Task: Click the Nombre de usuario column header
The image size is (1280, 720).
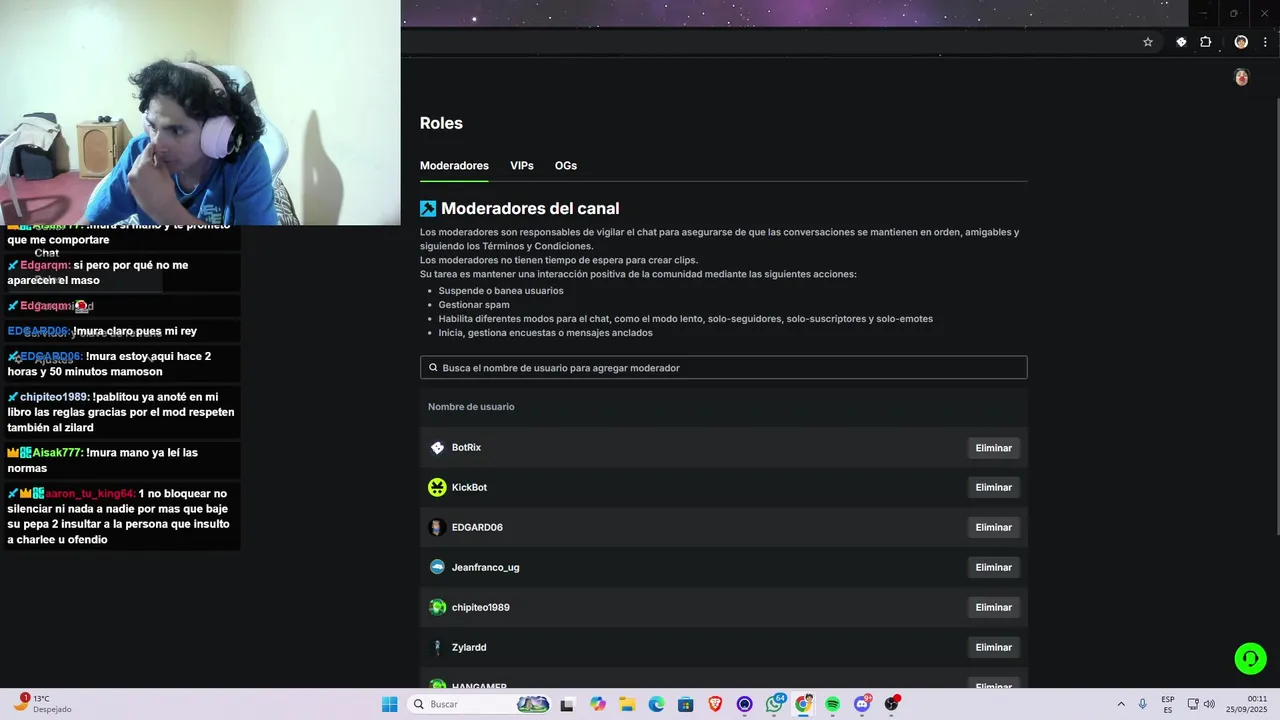Action: [x=471, y=407]
